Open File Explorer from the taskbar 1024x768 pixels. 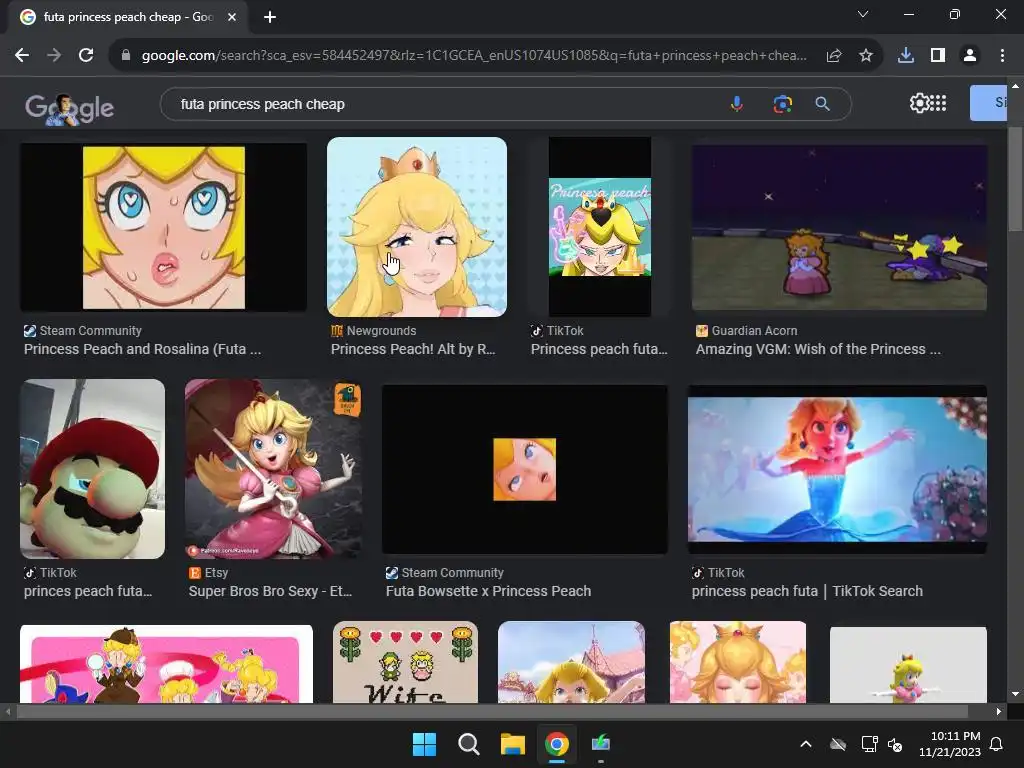coord(513,744)
